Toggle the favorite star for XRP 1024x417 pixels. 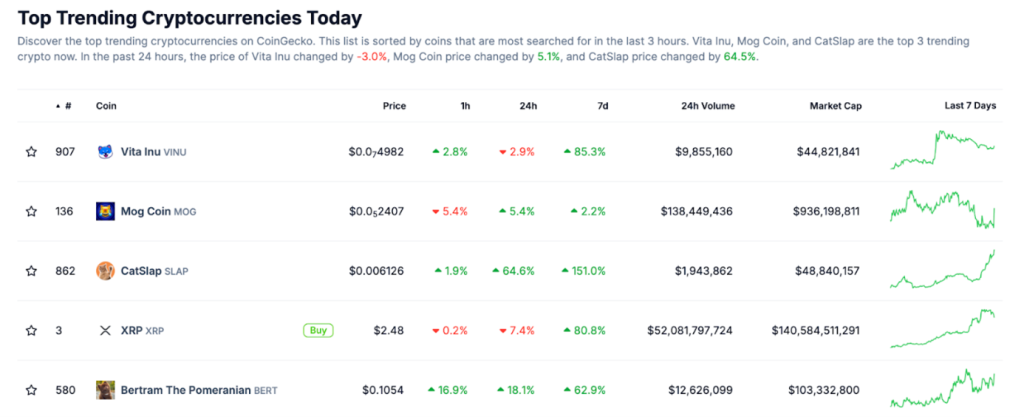tap(31, 331)
